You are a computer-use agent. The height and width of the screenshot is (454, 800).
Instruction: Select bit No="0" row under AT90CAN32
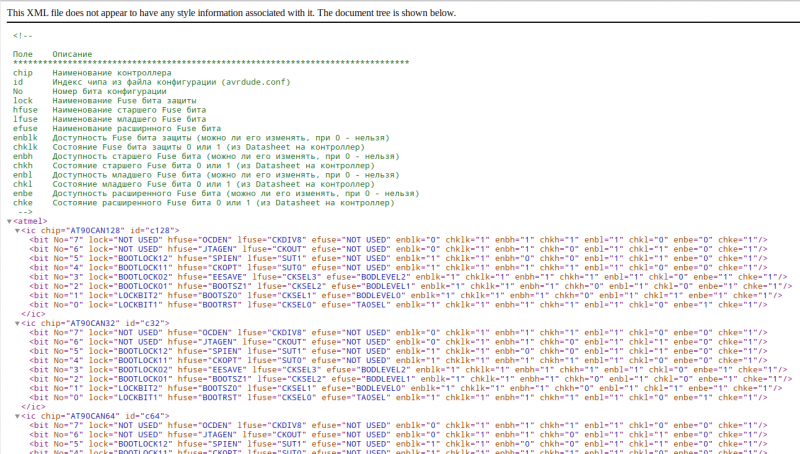[398, 397]
